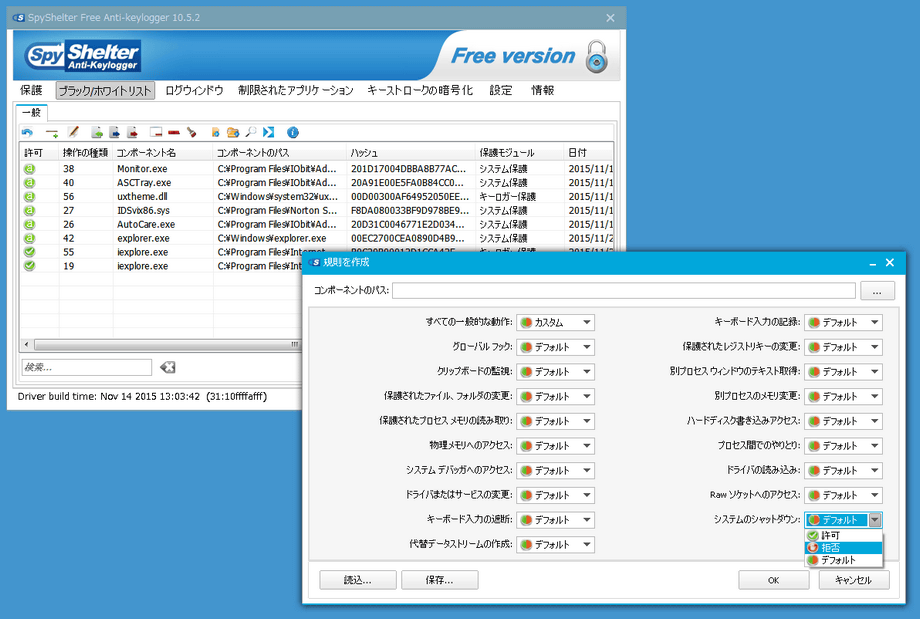Click the magnifying glass search icon
The width and height of the screenshot is (920, 619).
click(251, 133)
